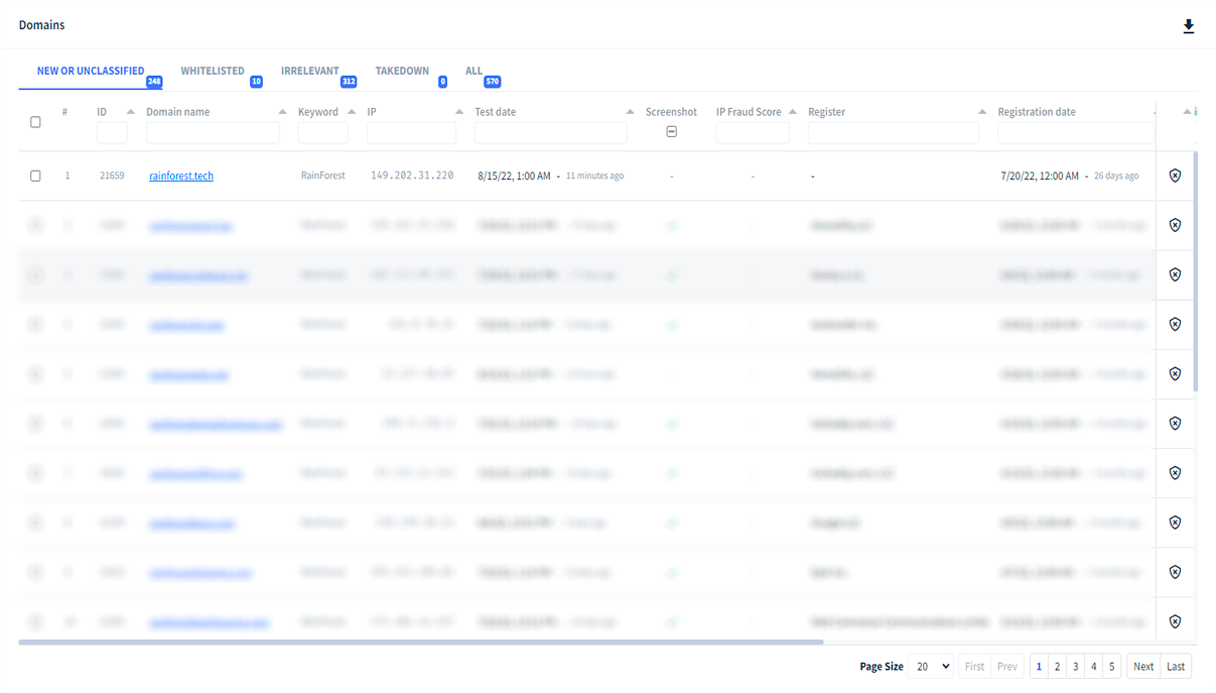Viewport: 1216px width, 693px height.
Task: Focus the Test date filter input
Action: 551,133
